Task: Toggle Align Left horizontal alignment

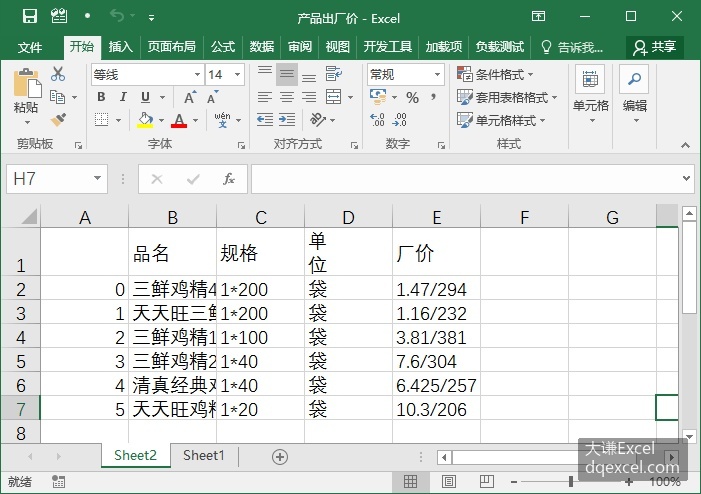Action: 265,97
